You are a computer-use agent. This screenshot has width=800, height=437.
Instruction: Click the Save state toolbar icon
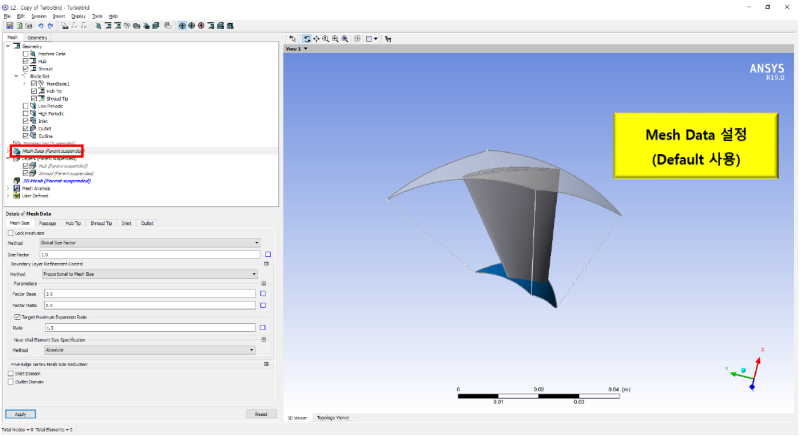9,25
